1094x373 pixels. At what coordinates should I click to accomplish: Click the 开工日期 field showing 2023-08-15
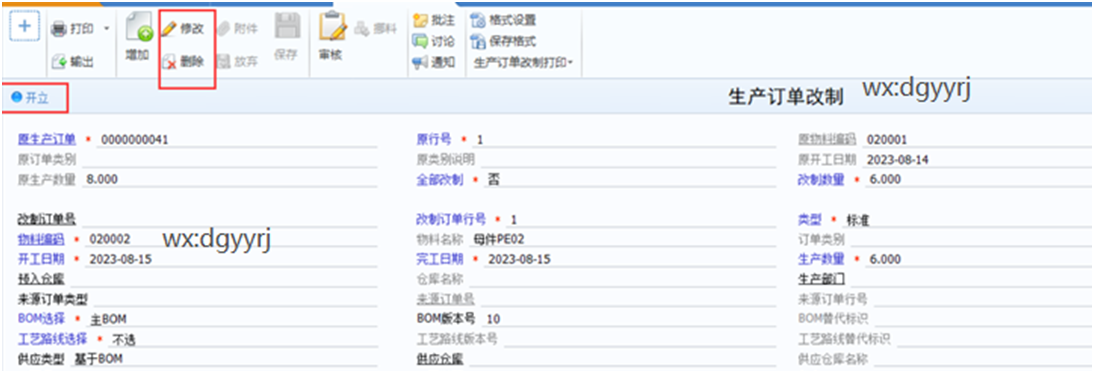pos(232,259)
